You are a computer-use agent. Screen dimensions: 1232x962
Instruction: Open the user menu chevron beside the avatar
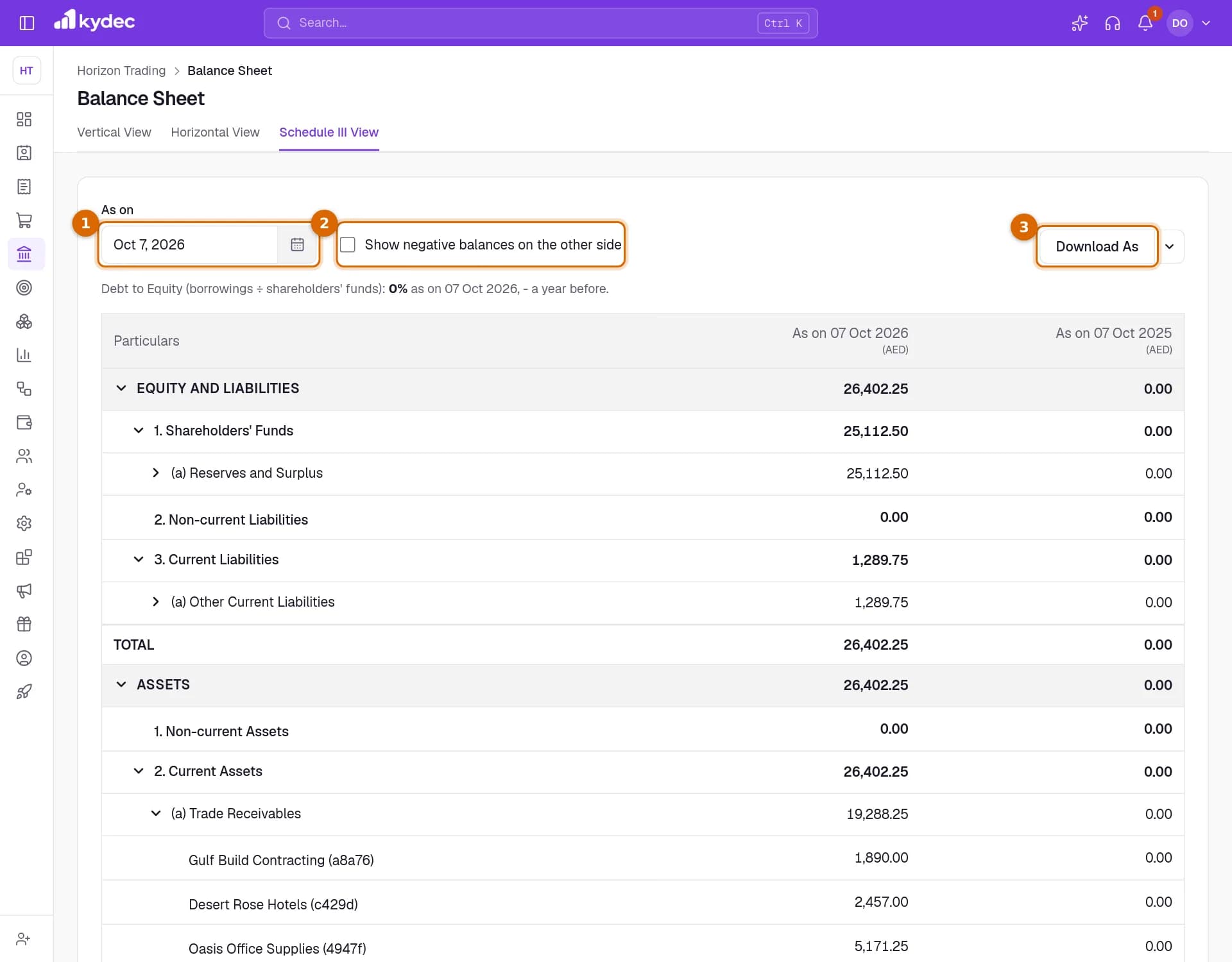tap(1206, 23)
